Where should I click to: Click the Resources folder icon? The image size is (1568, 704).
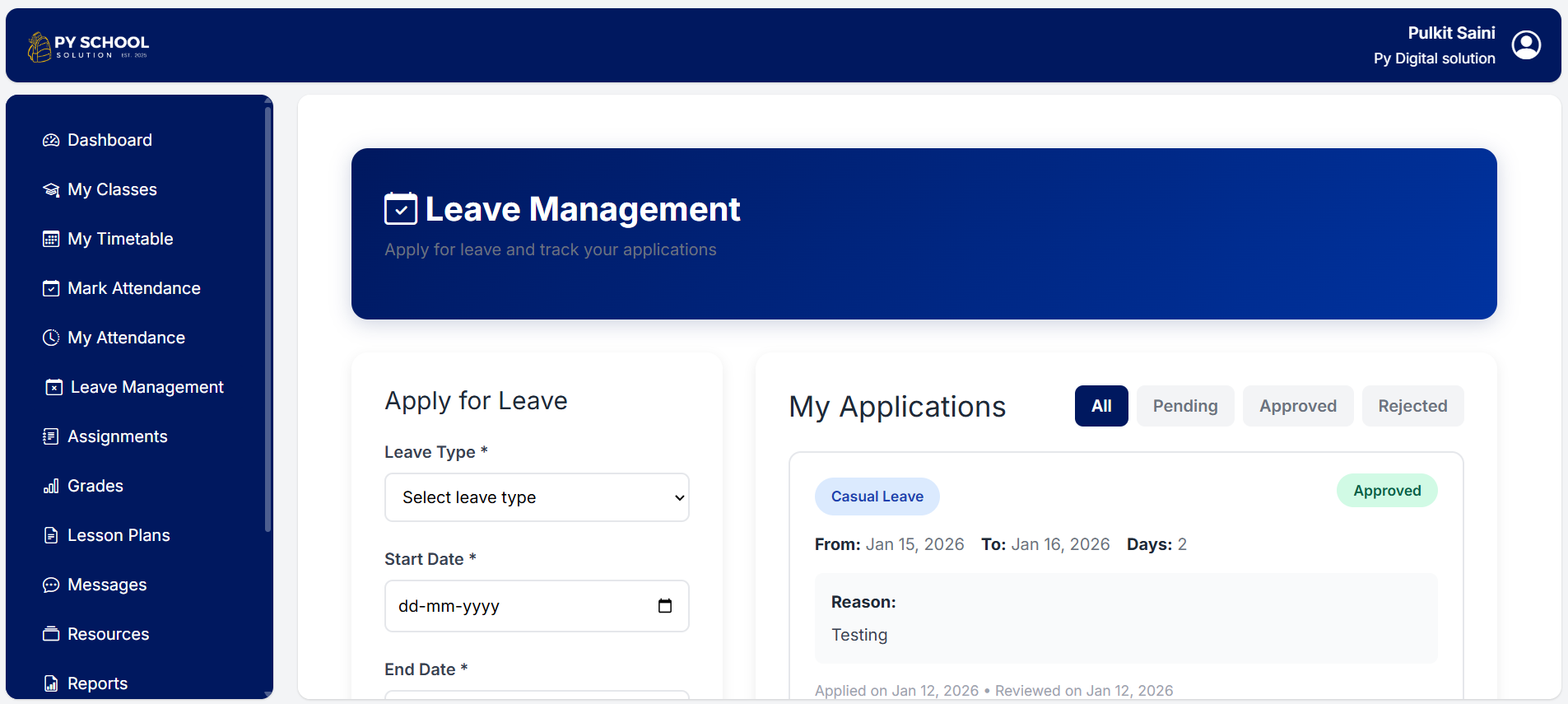(x=51, y=634)
